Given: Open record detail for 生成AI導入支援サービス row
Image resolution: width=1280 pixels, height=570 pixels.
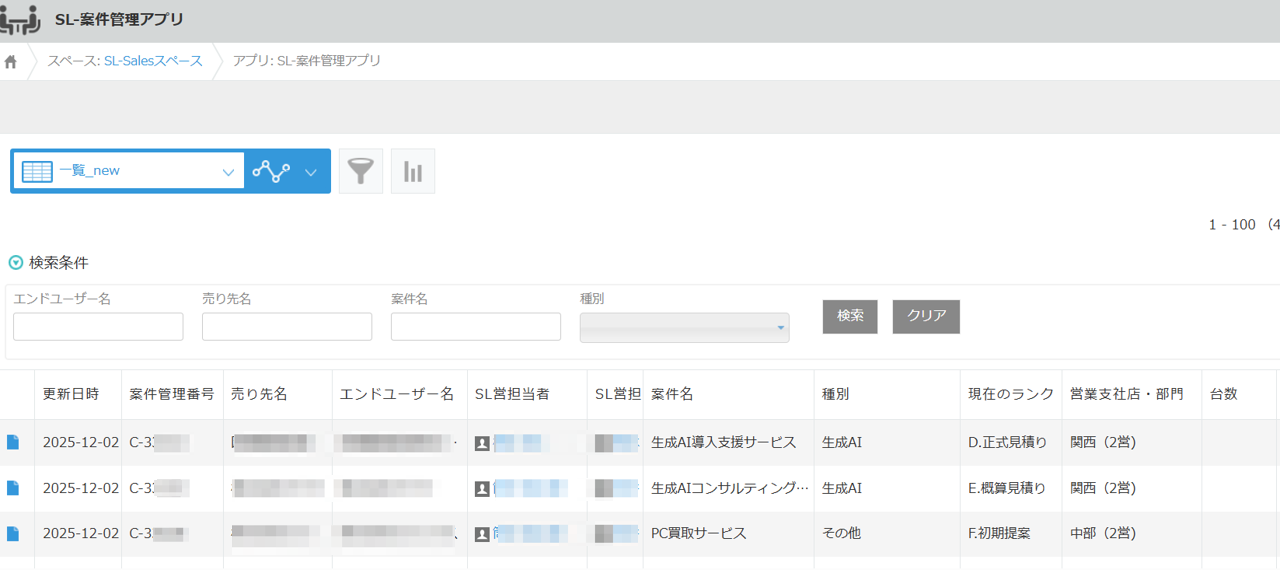Looking at the screenshot, I should (13, 442).
